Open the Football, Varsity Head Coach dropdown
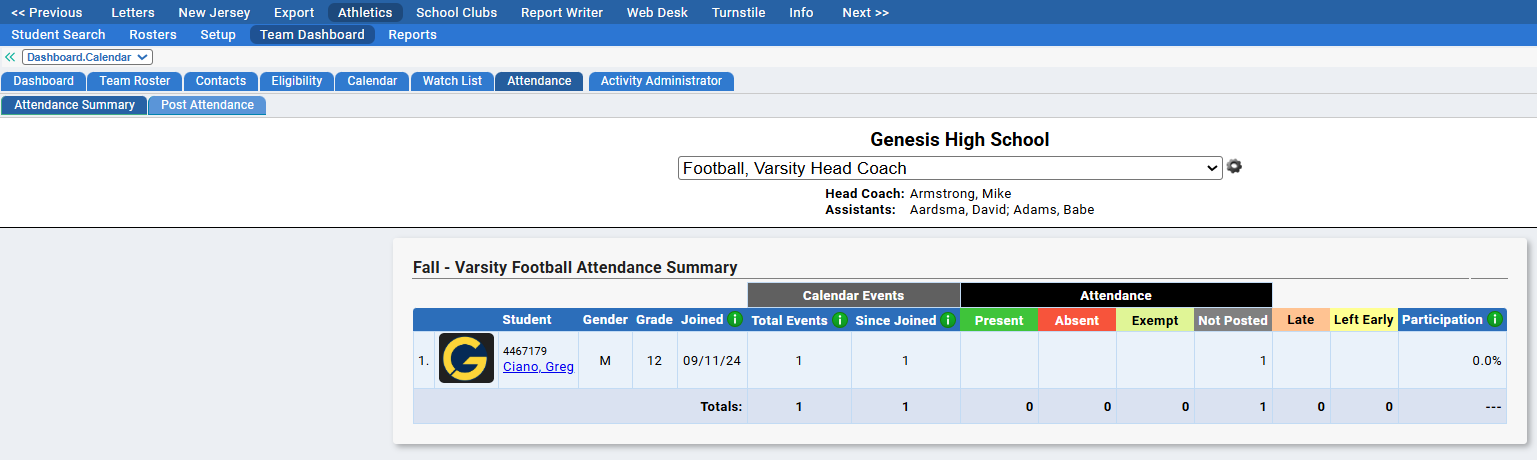Image resolution: width=1537 pixels, height=460 pixels. click(950, 168)
